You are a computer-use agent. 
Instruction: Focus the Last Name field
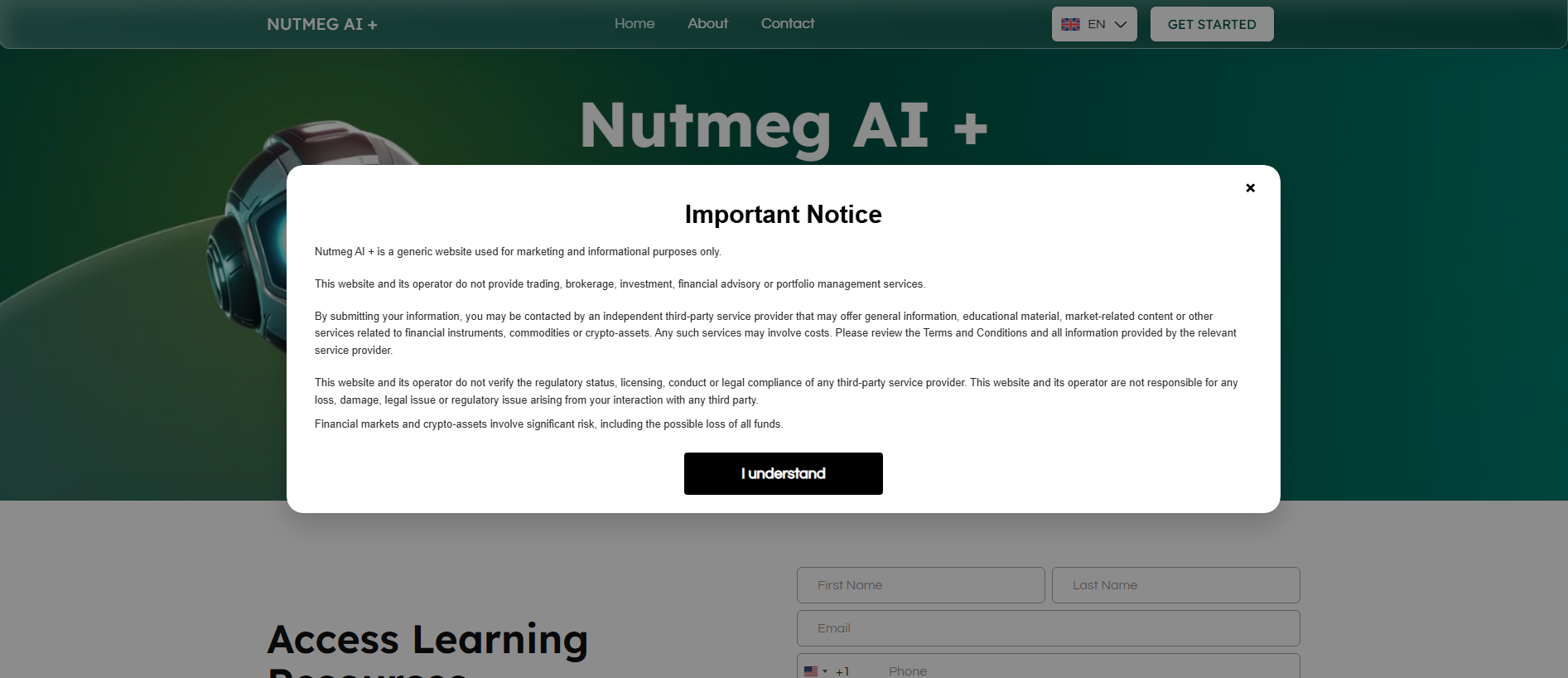(x=1175, y=585)
